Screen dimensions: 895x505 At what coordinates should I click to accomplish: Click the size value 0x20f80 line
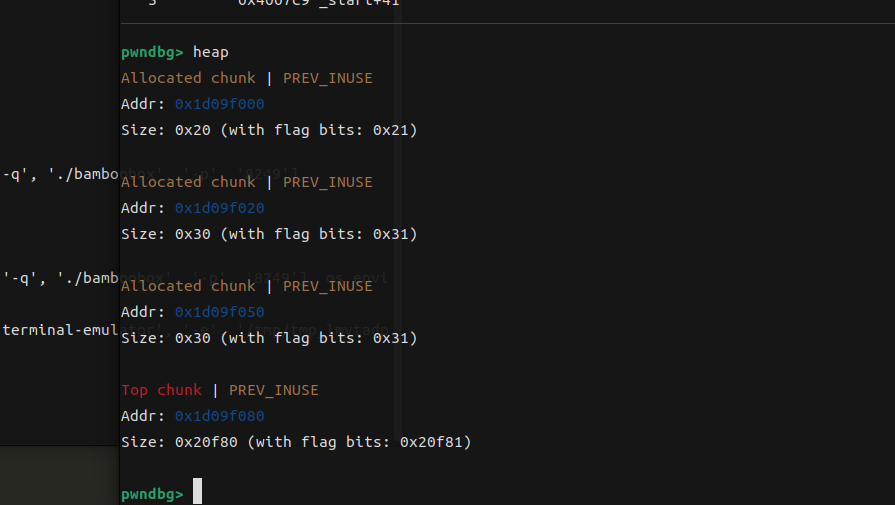(296, 442)
